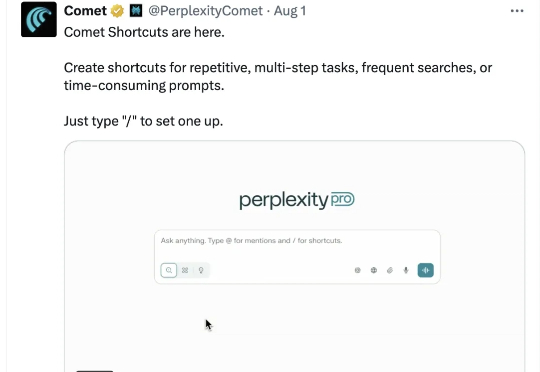This screenshot has width=540, height=372.
Task: Click the pro badge in the logo
Action: click(x=343, y=199)
